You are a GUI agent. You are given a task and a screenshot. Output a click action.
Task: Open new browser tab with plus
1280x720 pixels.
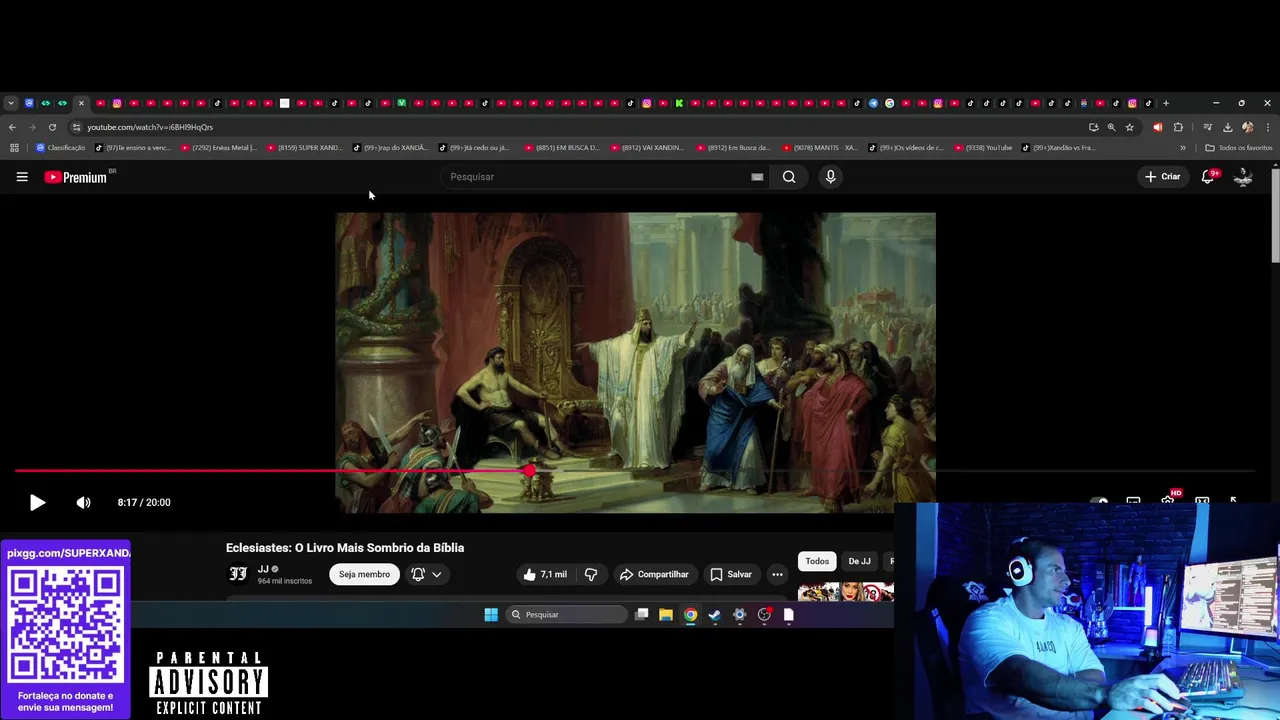1165,103
